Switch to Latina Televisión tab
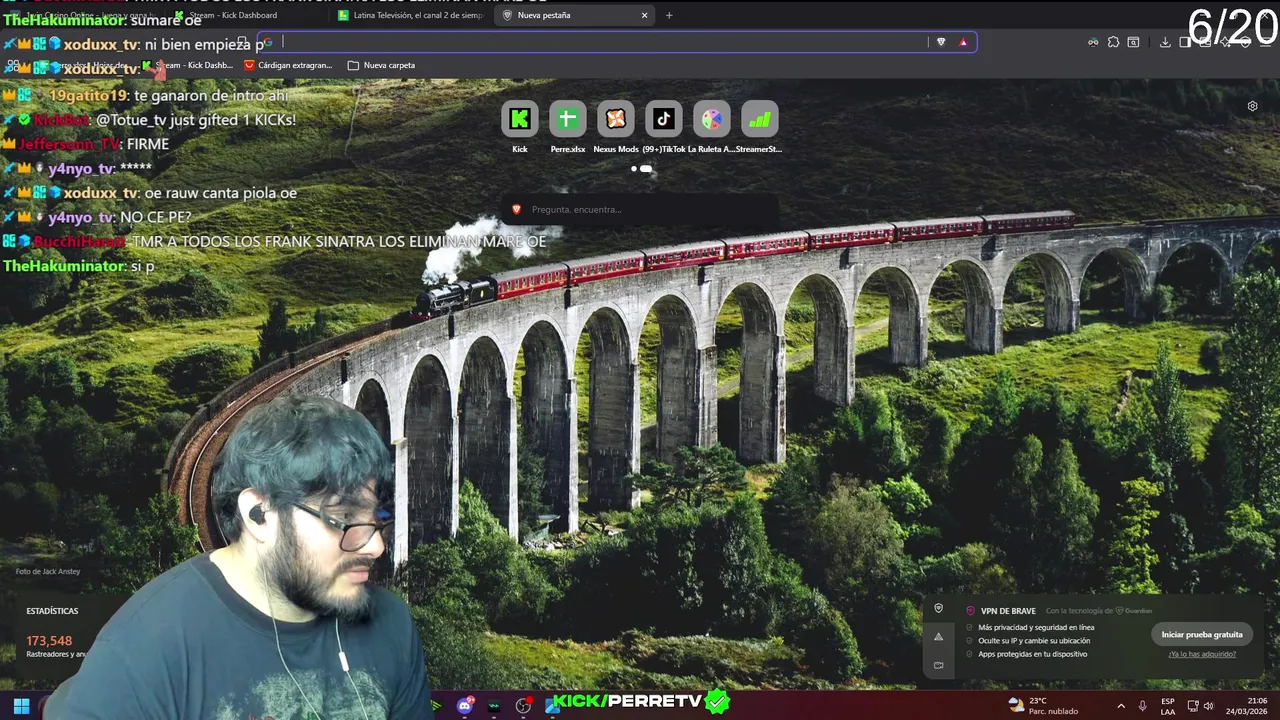The width and height of the screenshot is (1280, 720). 410,15
